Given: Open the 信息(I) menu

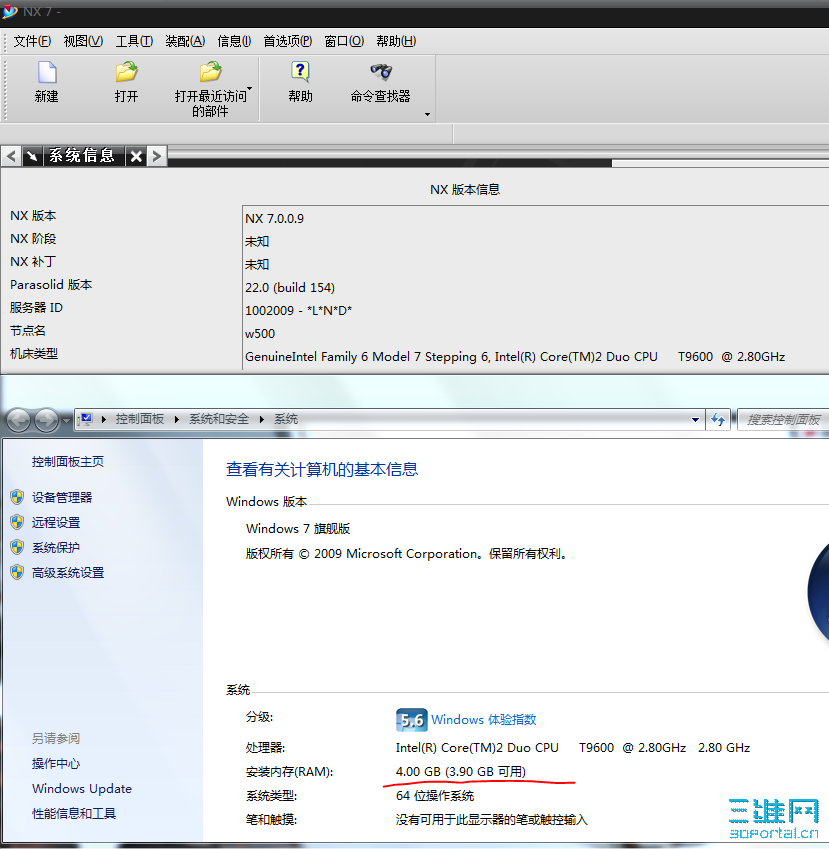Looking at the screenshot, I should pyautogui.click(x=234, y=41).
